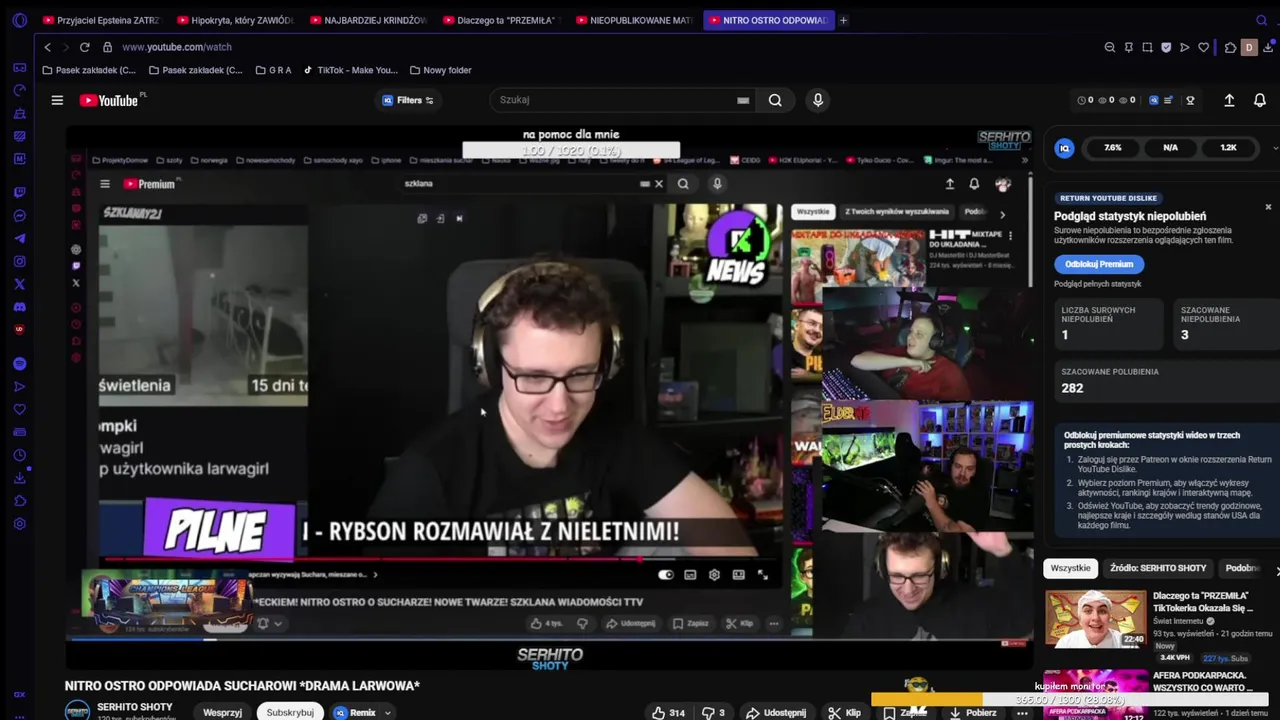Open the 'Dlaczego ta PRZEMIŁA TikTokerka' video thumbnail
Screen dimensions: 1280x720
[1096, 619]
